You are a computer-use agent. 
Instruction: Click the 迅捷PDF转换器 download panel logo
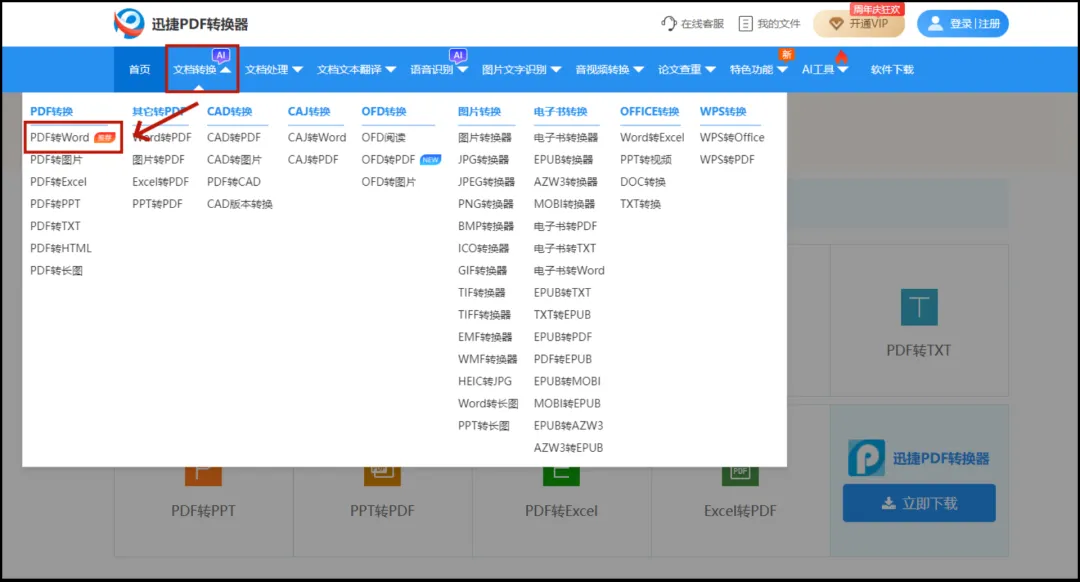[866, 458]
